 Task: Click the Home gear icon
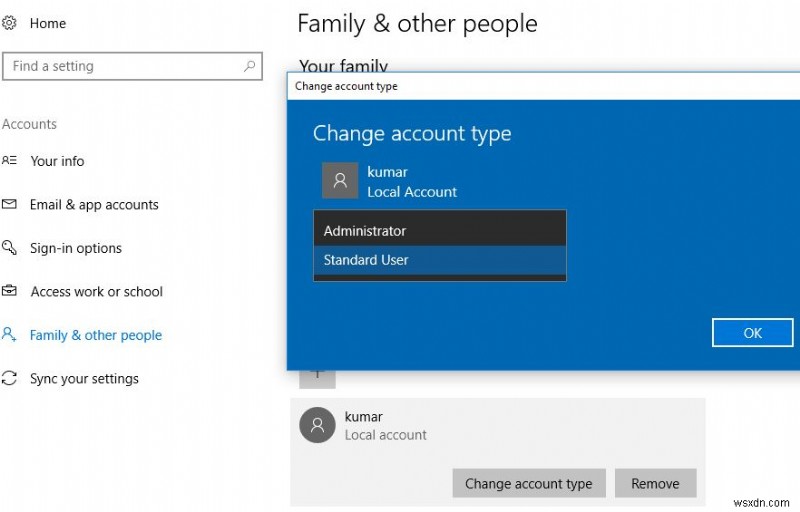[x=10, y=23]
